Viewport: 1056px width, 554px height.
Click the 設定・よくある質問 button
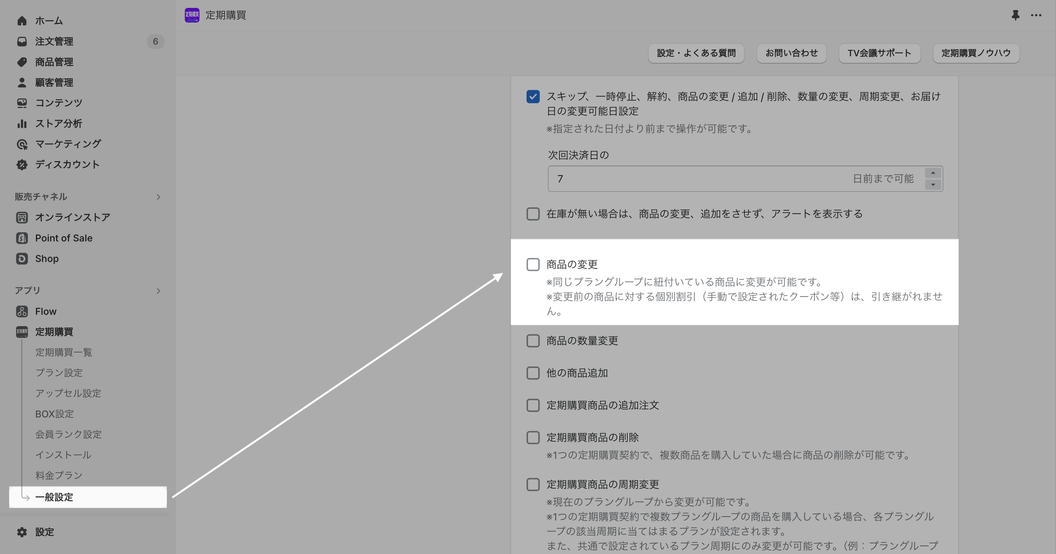coord(696,53)
